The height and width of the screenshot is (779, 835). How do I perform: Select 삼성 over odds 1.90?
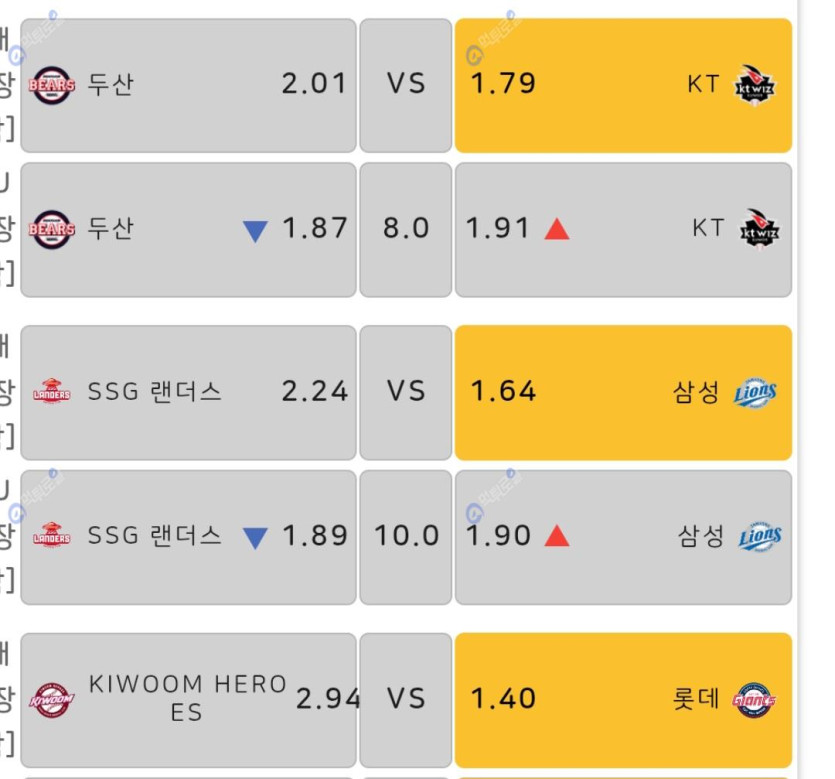[623, 537]
